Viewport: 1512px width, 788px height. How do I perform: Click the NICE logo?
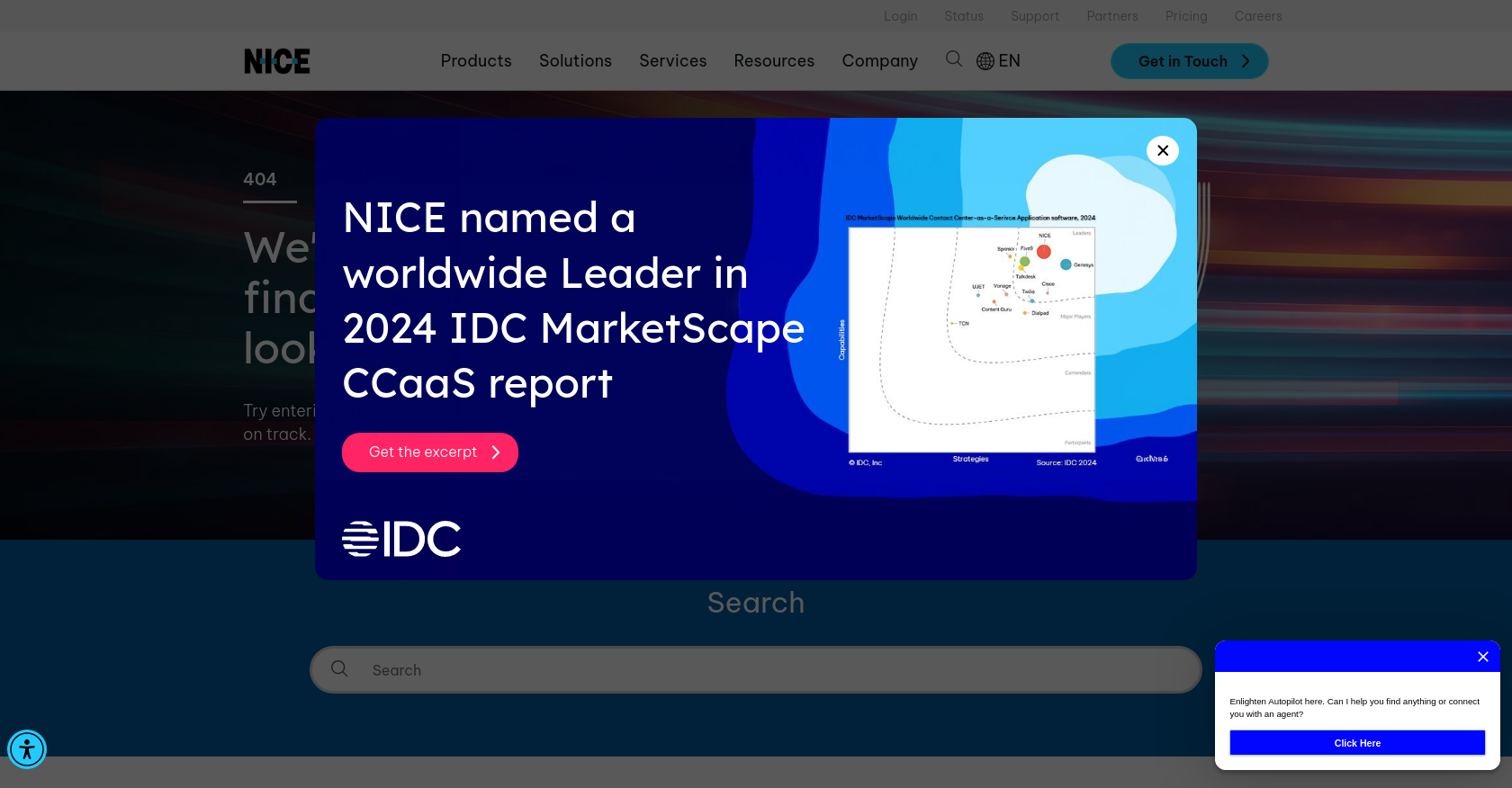pos(276,61)
